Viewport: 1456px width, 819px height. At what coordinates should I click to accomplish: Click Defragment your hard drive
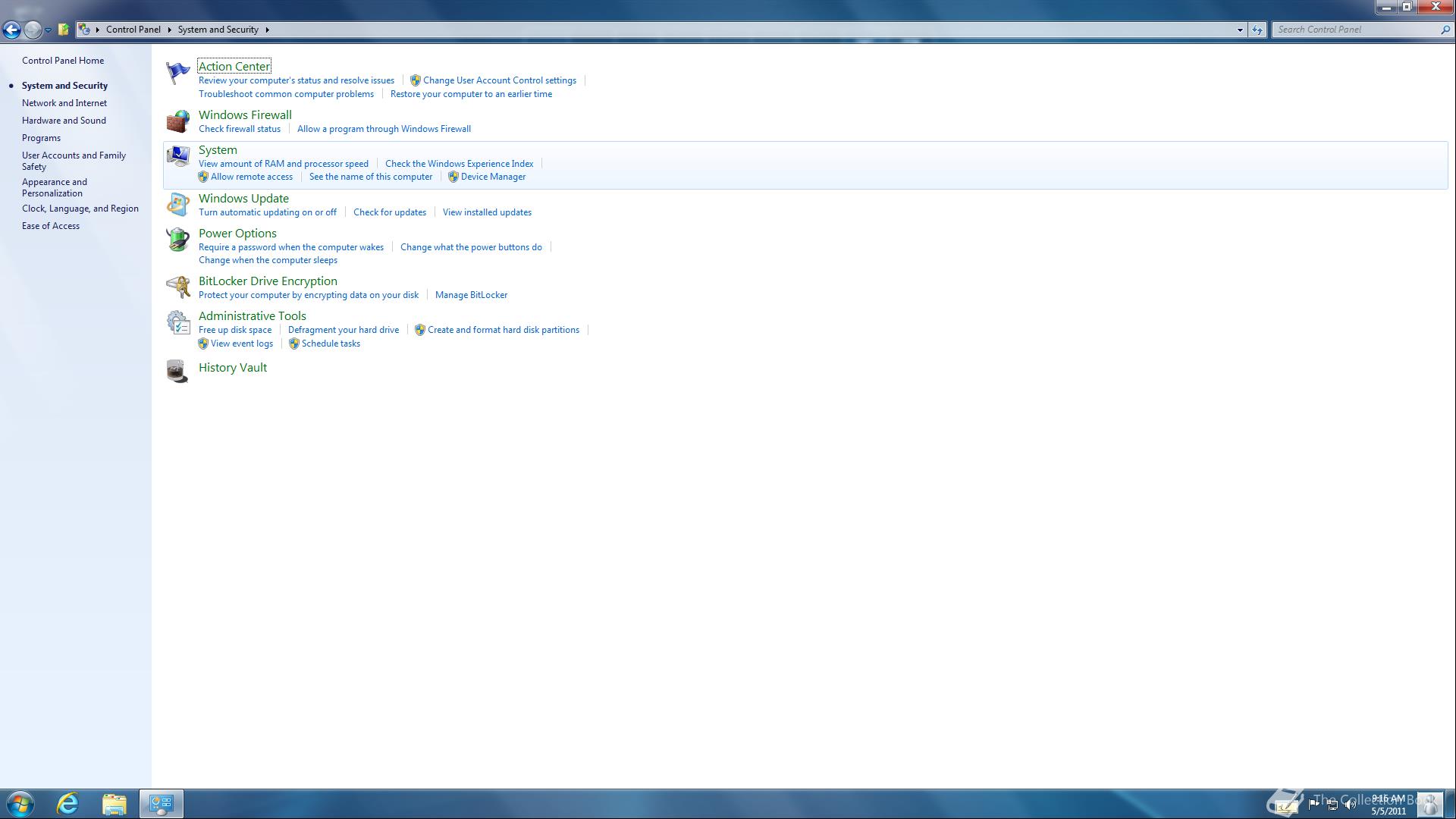(x=344, y=330)
